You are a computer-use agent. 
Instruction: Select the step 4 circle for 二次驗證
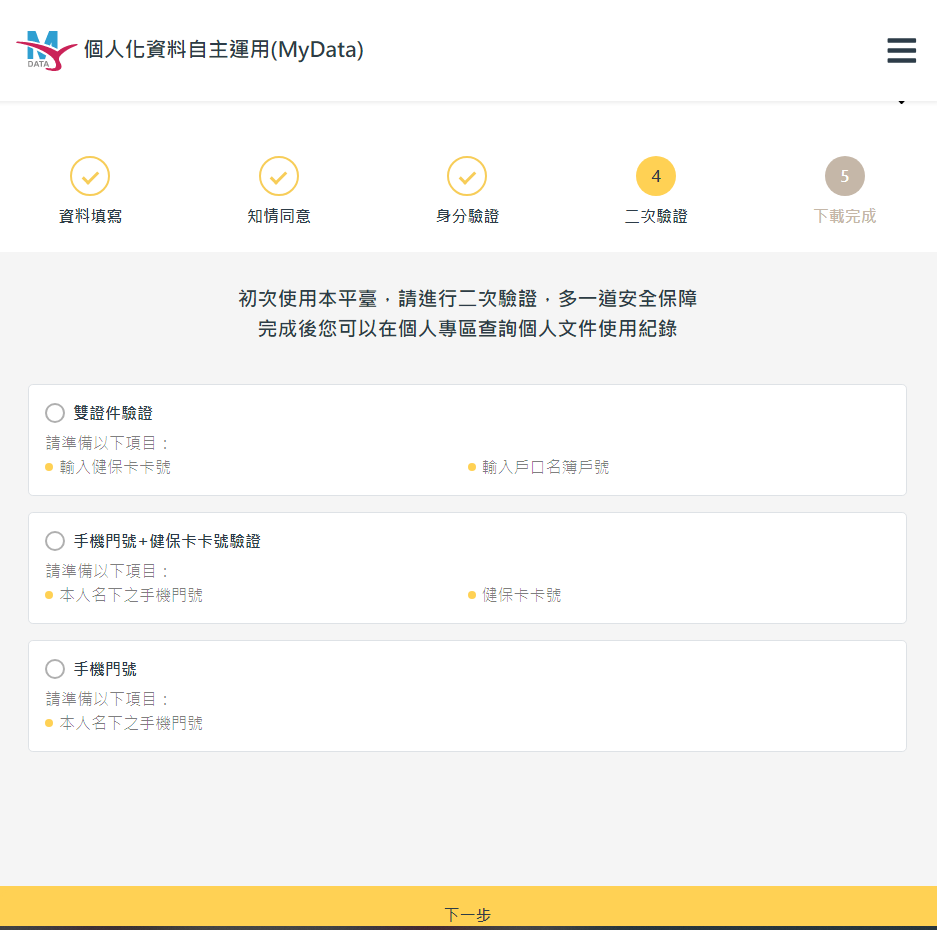[x=656, y=176]
